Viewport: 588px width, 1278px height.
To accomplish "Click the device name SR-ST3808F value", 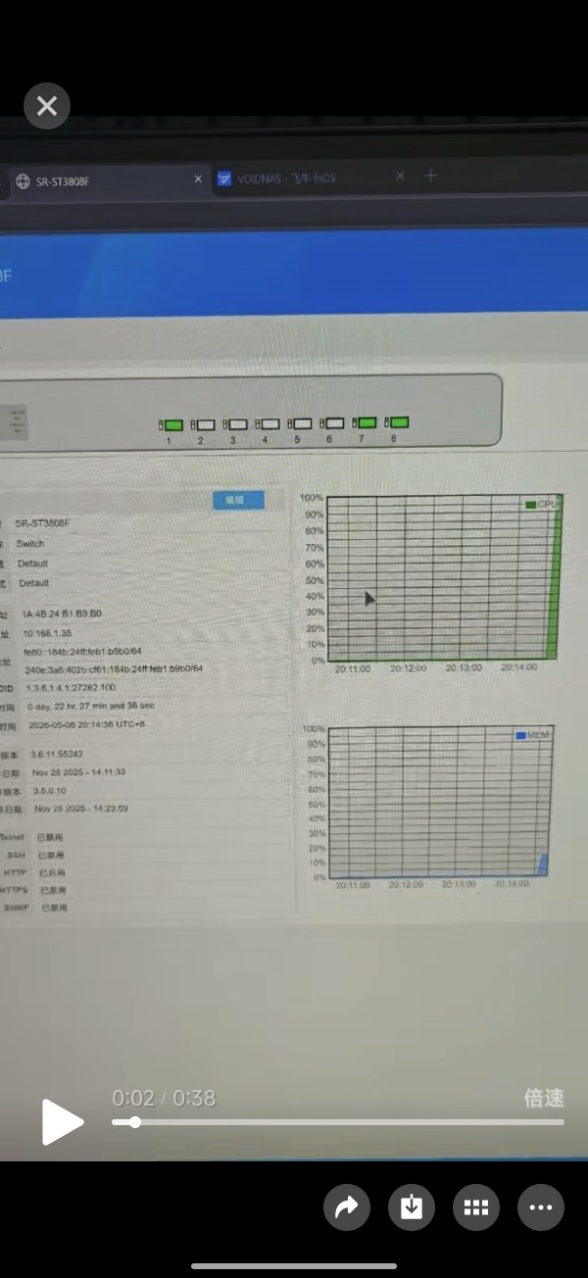I will (42, 523).
